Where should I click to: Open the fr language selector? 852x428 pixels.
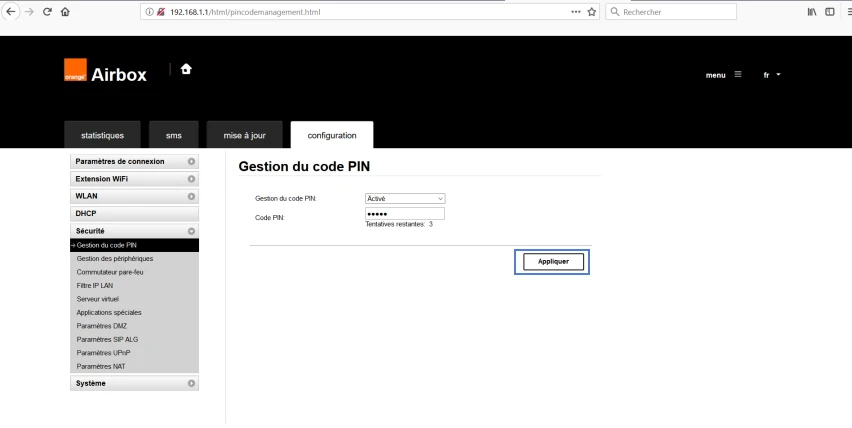point(772,75)
